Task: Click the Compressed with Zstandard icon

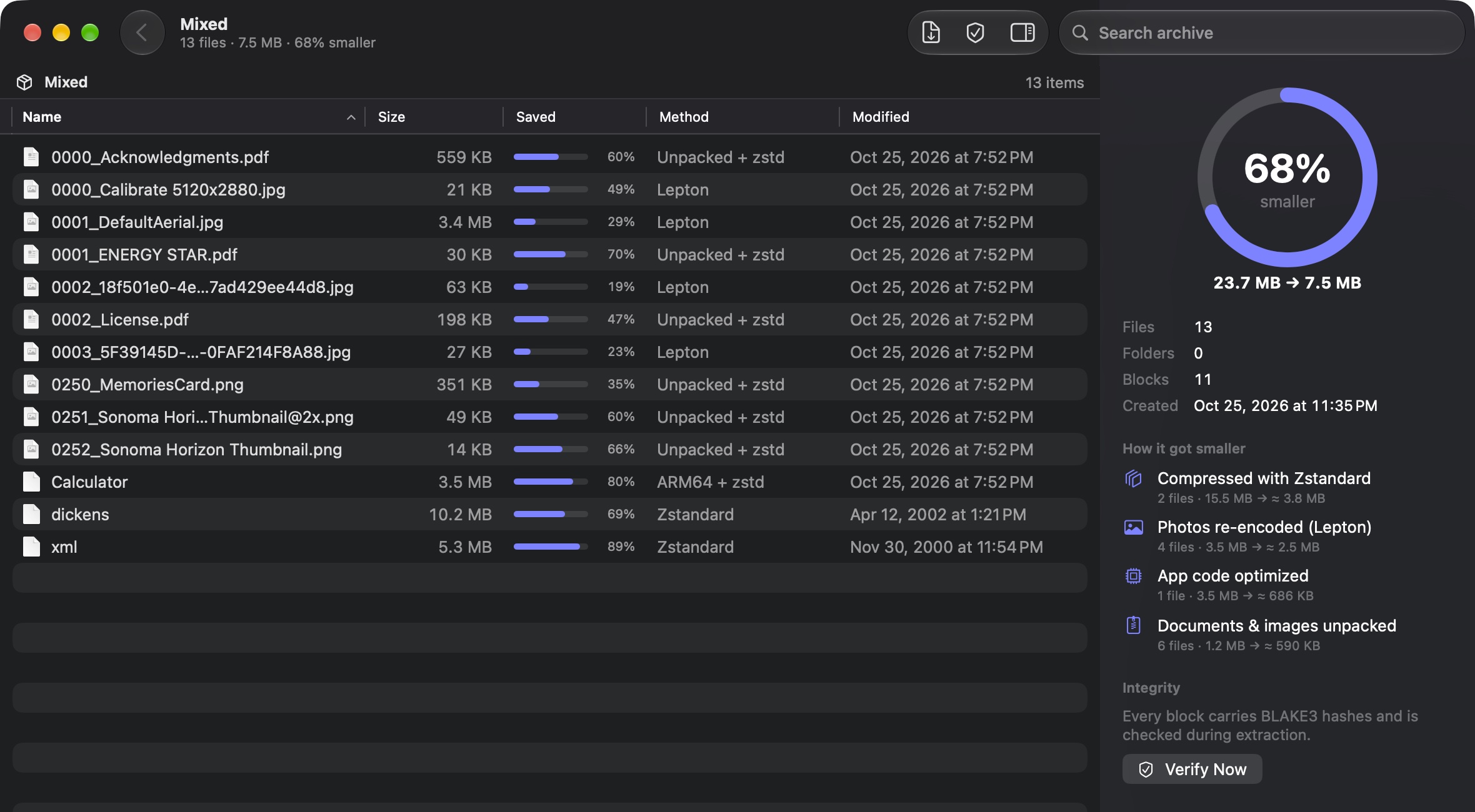Action: (1133, 478)
